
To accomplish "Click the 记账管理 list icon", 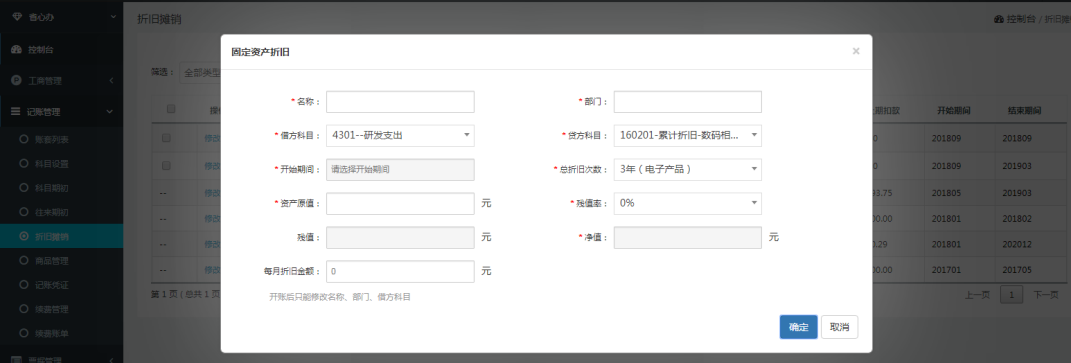I will 16,112.
